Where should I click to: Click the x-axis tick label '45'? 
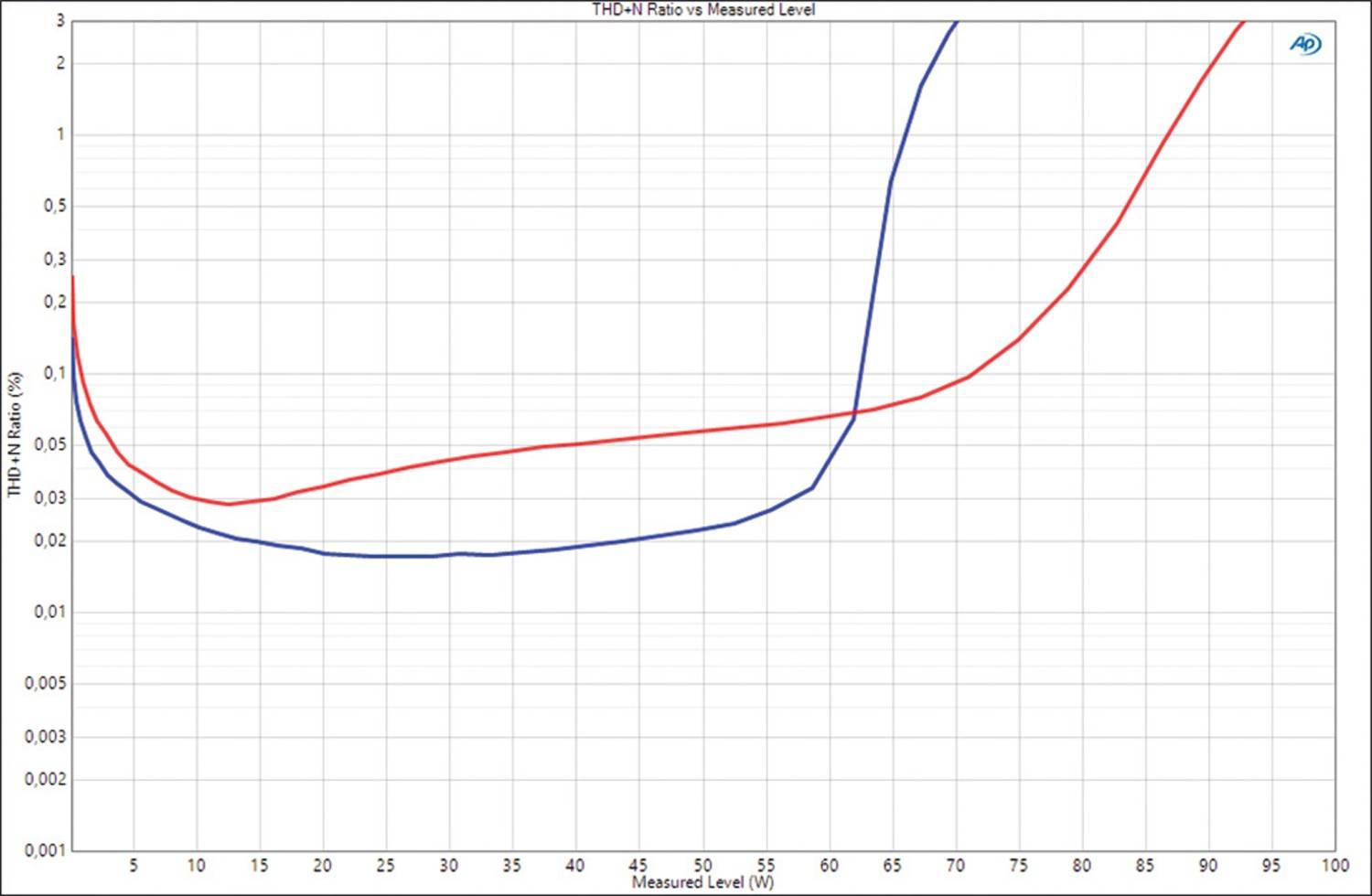(638, 865)
